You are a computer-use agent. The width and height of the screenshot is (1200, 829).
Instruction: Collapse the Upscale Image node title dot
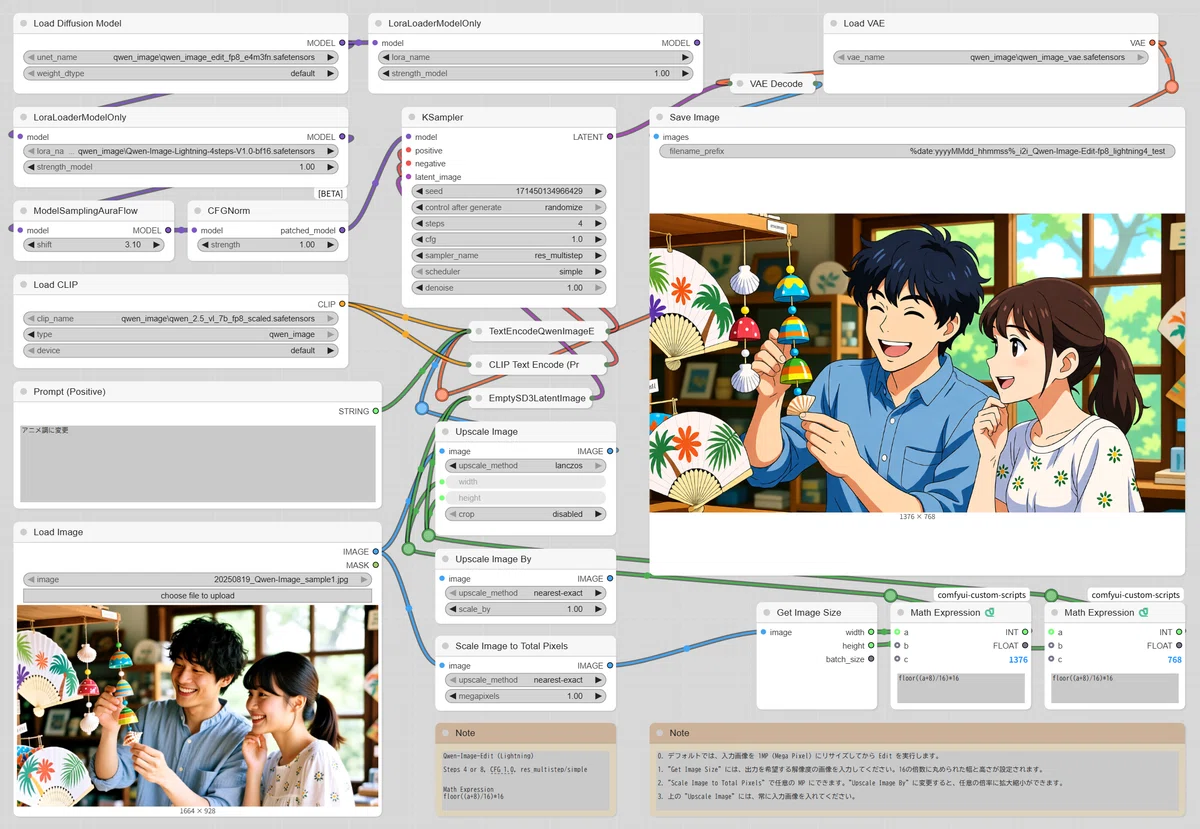pos(445,432)
